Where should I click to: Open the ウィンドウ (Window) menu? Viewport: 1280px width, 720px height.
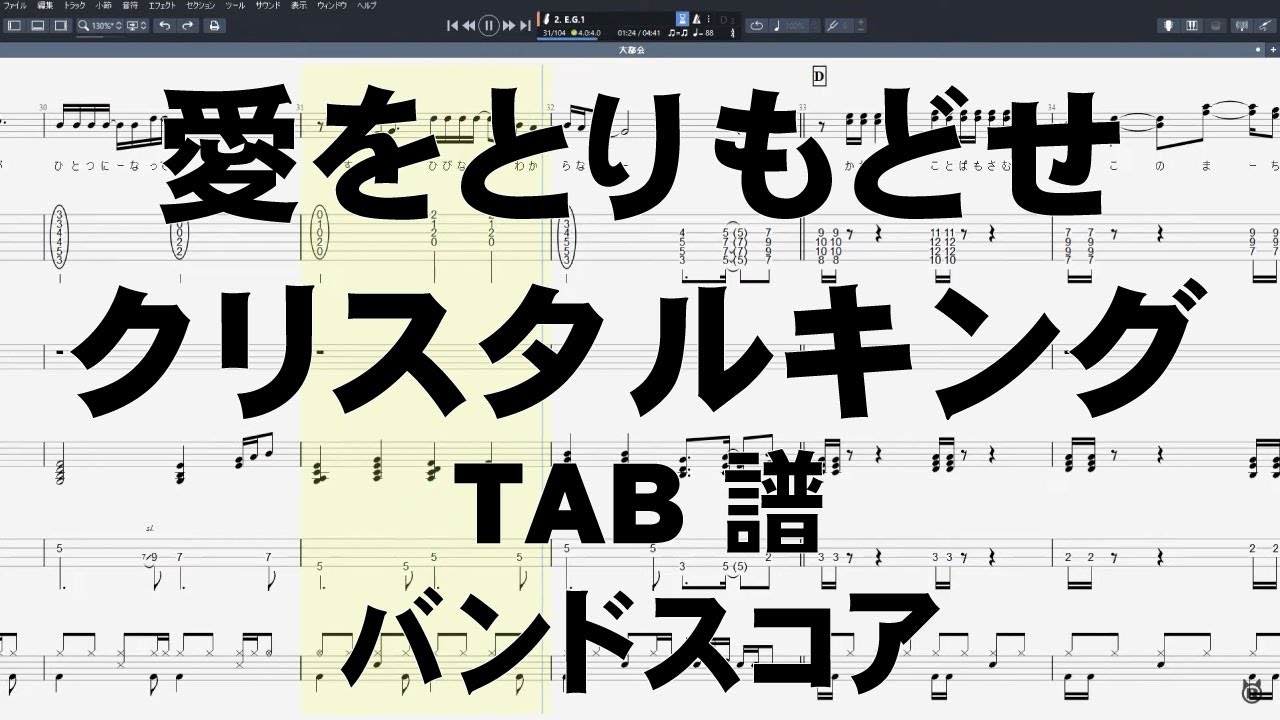[x=332, y=6]
